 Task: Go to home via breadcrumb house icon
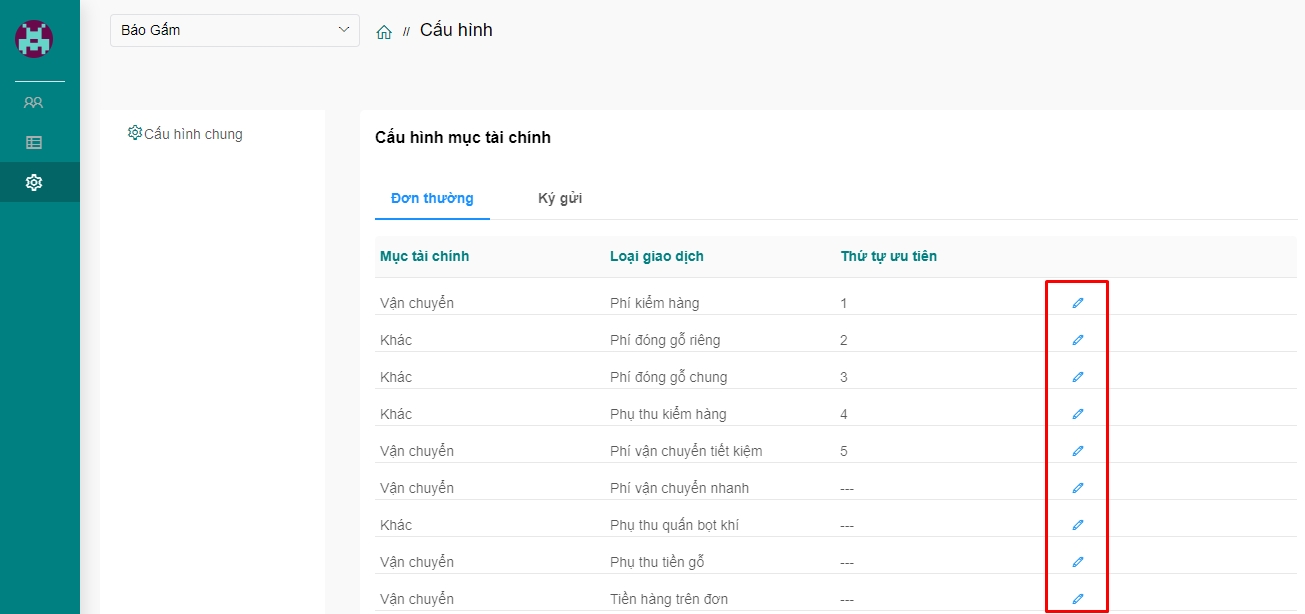(x=384, y=32)
